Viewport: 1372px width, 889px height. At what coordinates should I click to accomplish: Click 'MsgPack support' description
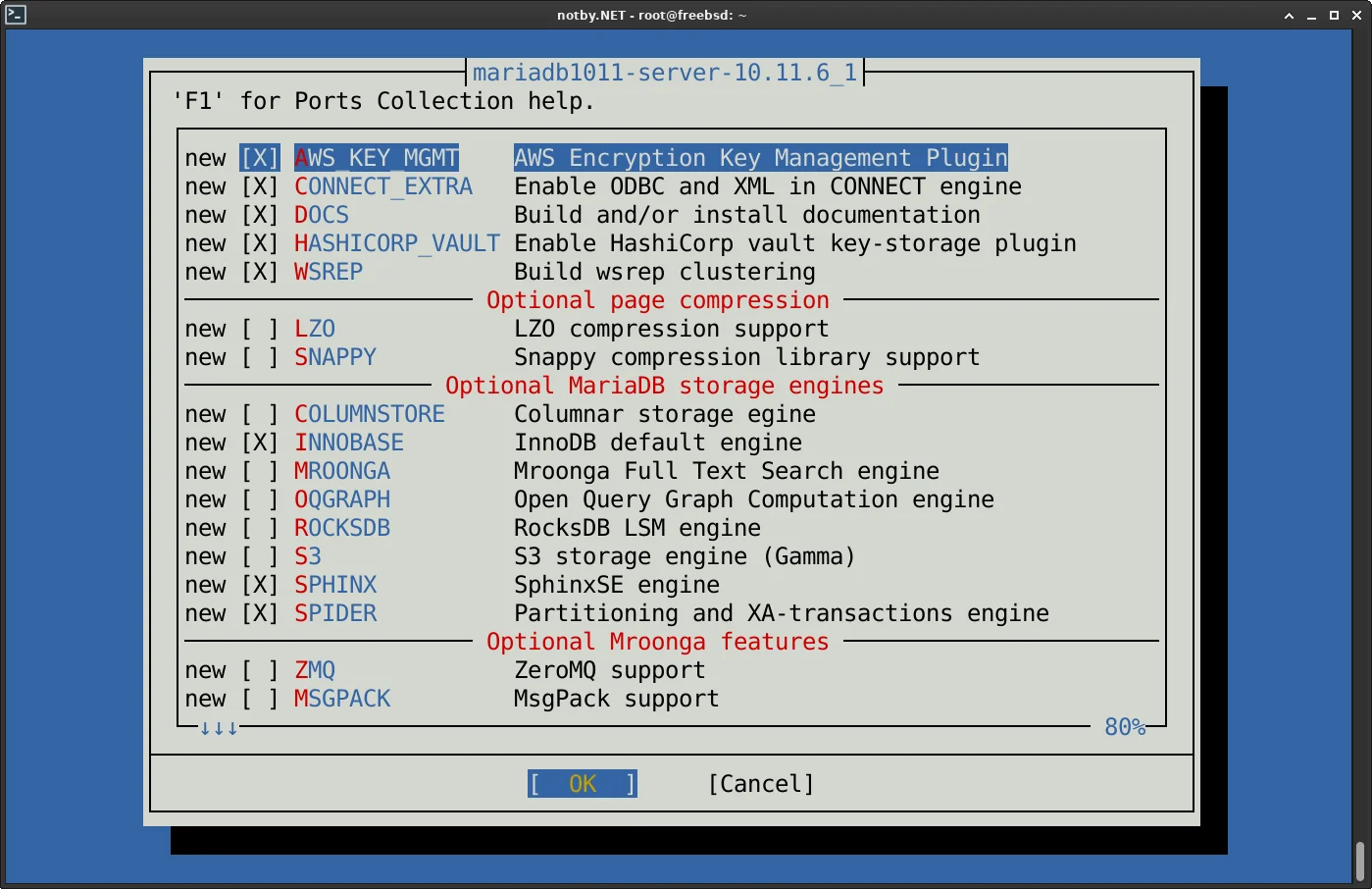617,699
